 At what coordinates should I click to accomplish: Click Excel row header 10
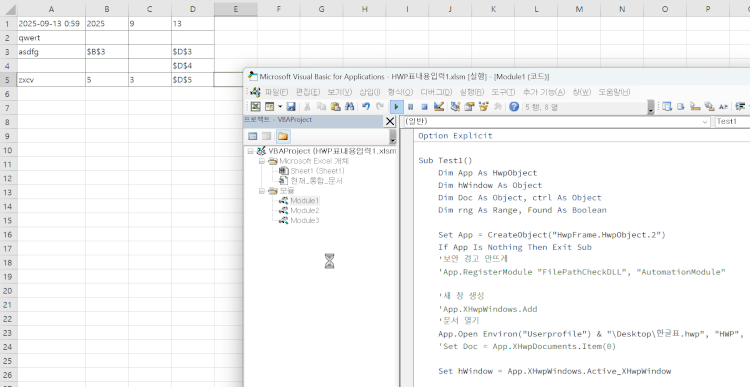point(8,150)
